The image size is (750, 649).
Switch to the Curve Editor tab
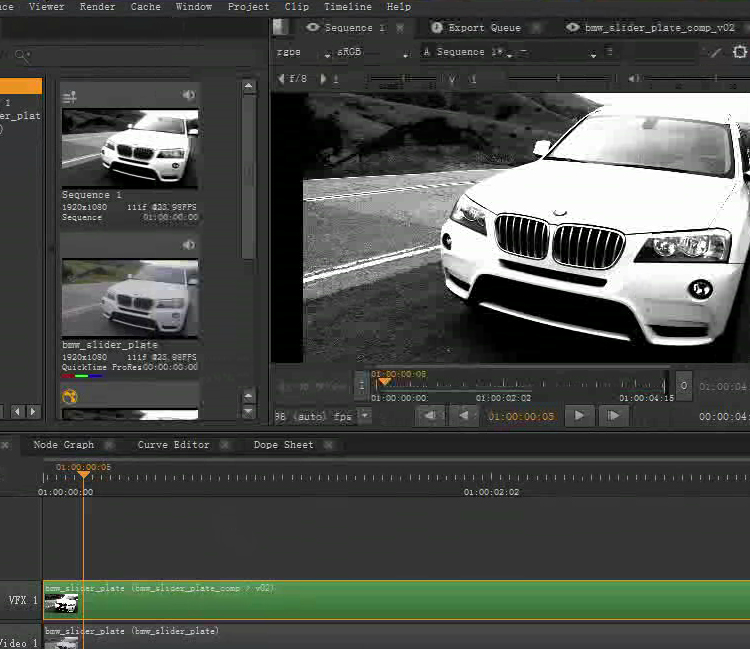pyautogui.click(x=174, y=445)
